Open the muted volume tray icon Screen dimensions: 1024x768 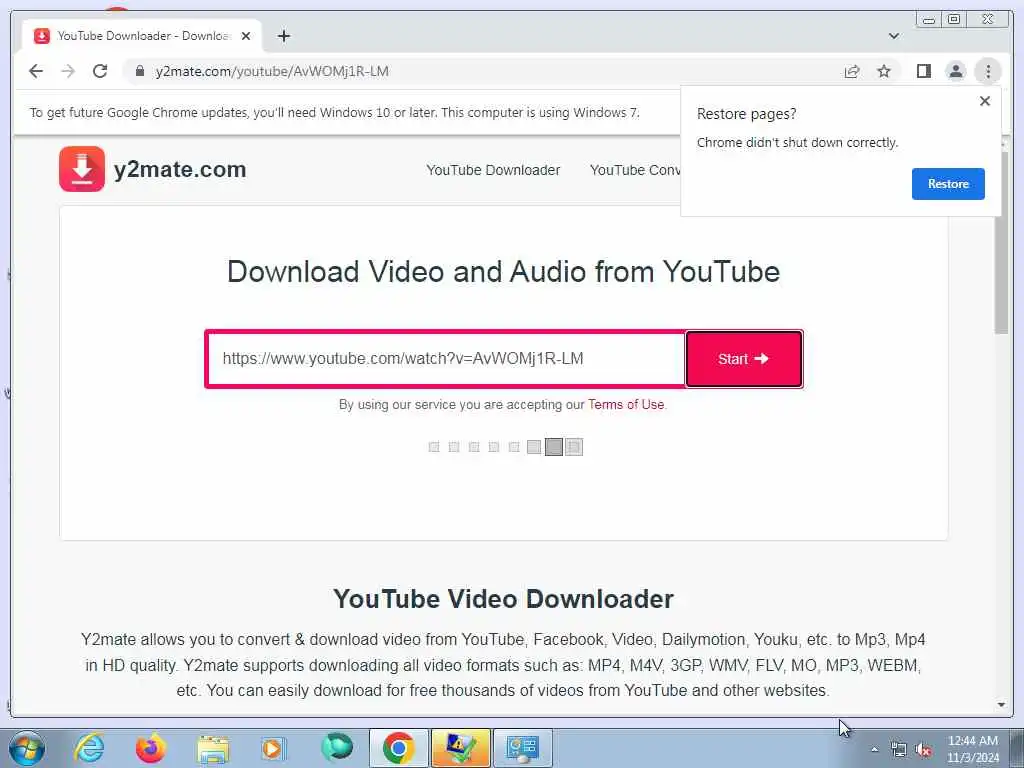tap(923, 750)
